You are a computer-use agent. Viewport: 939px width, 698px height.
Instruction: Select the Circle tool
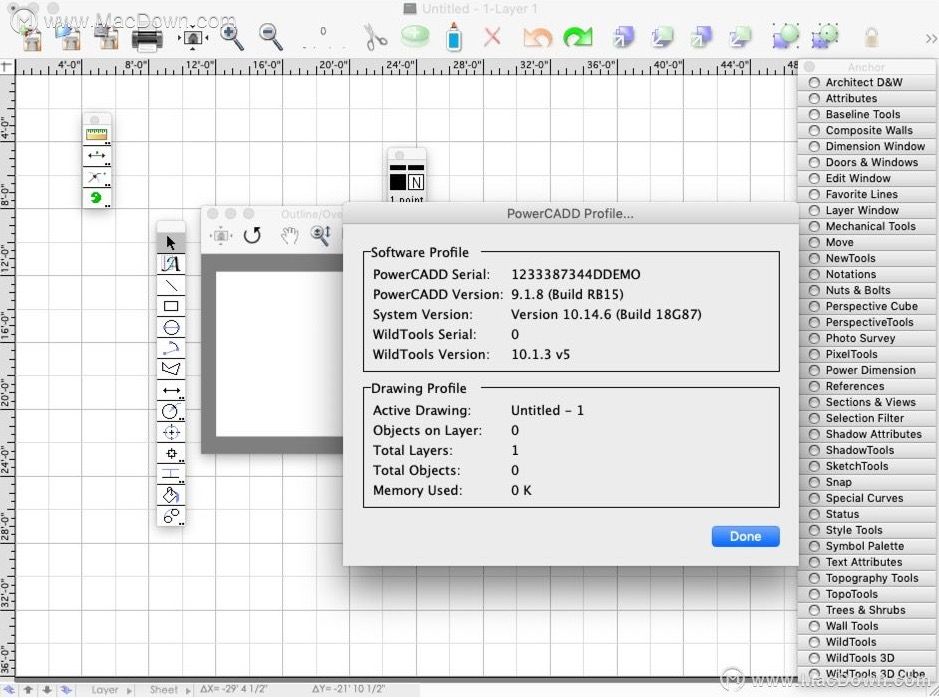click(171, 327)
